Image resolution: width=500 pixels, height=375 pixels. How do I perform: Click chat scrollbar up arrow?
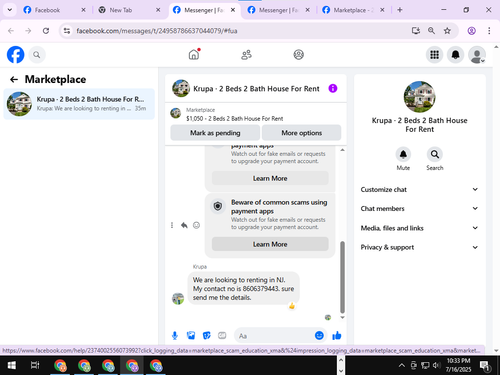(x=342, y=150)
